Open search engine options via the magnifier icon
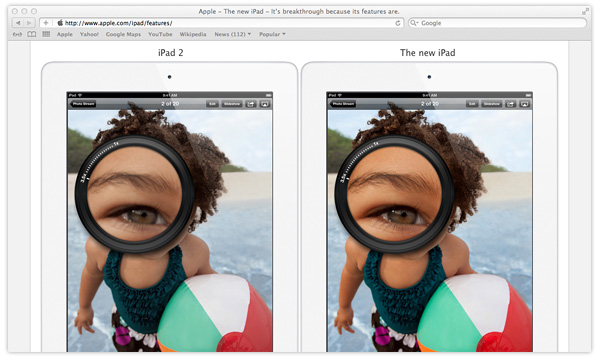 pyautogui.click(x=414, y=23)
